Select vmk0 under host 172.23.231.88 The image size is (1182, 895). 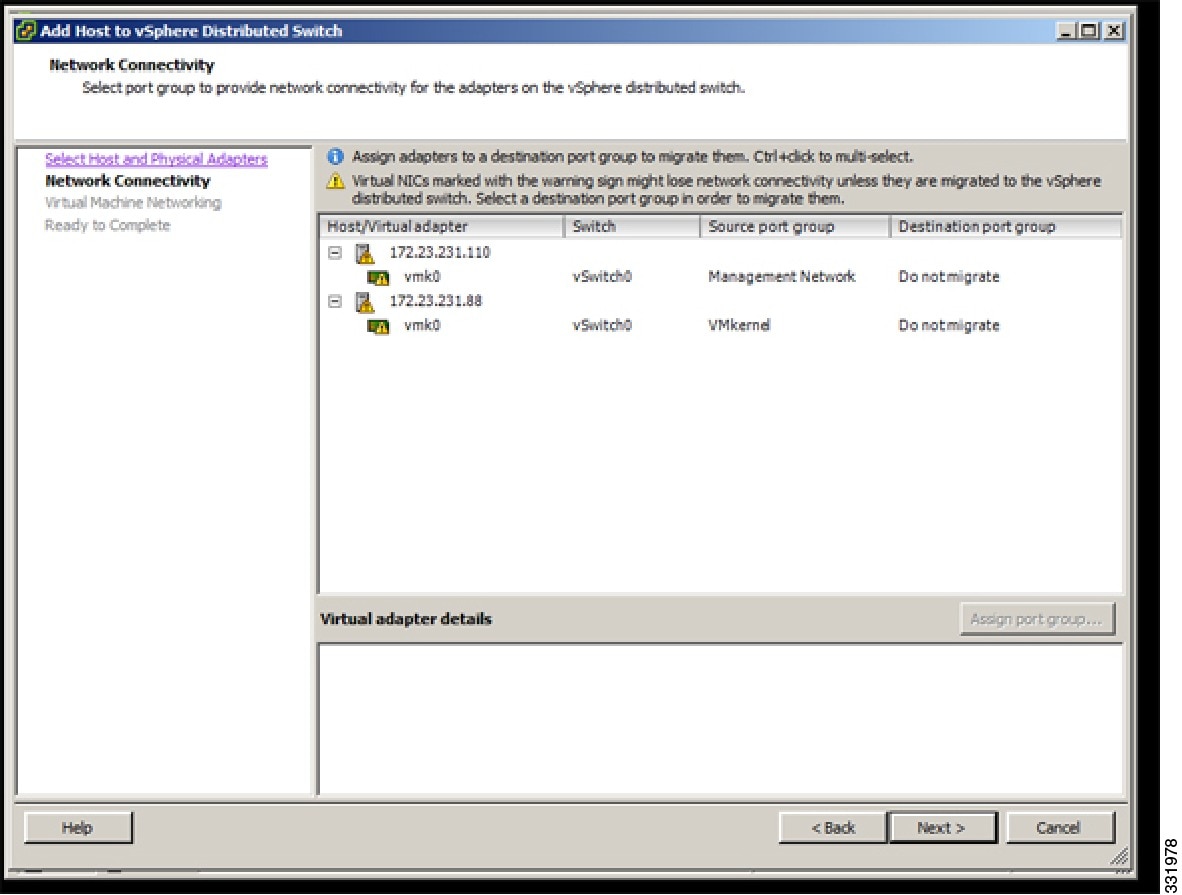(422, 325)
